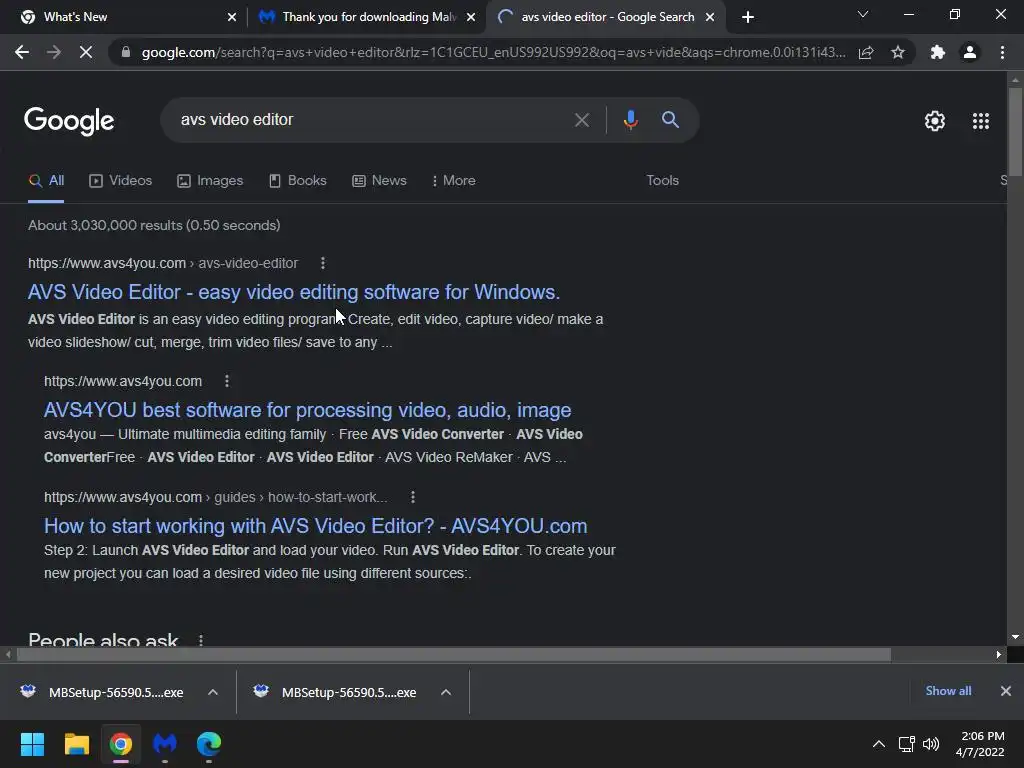Open the volume tray icon
This screenshot has width=1024, height=768.
[x=931, y=744]
